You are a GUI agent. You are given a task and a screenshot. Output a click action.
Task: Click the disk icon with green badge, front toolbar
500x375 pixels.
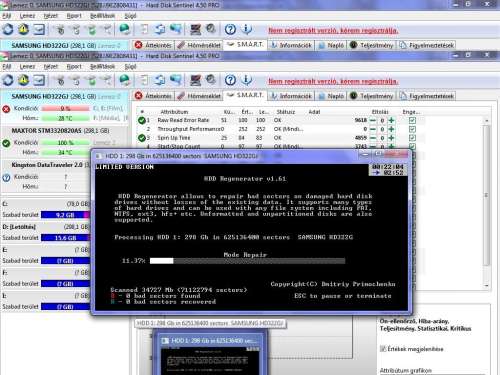coord(92,80)
